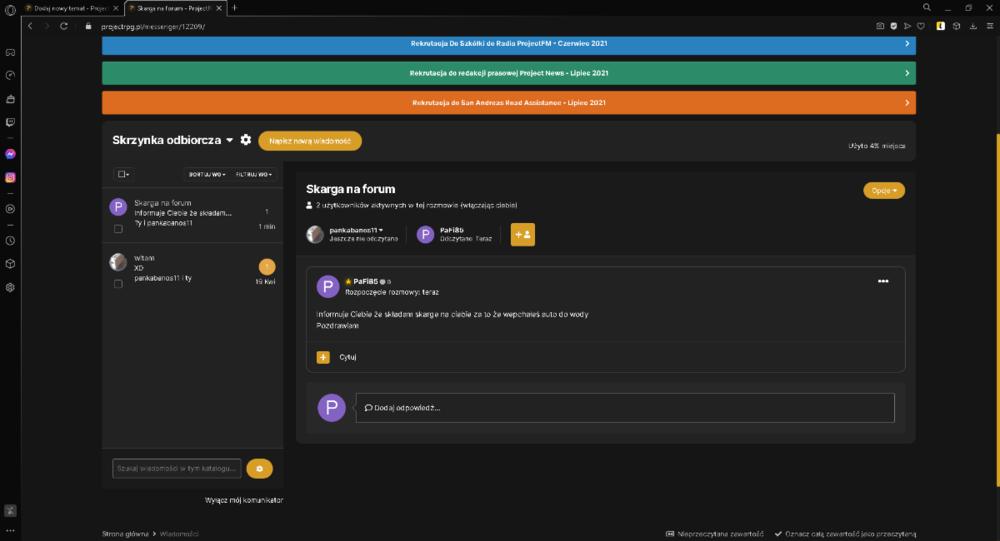
Task: Open search options gear button
Action: (x=260, y=469)
